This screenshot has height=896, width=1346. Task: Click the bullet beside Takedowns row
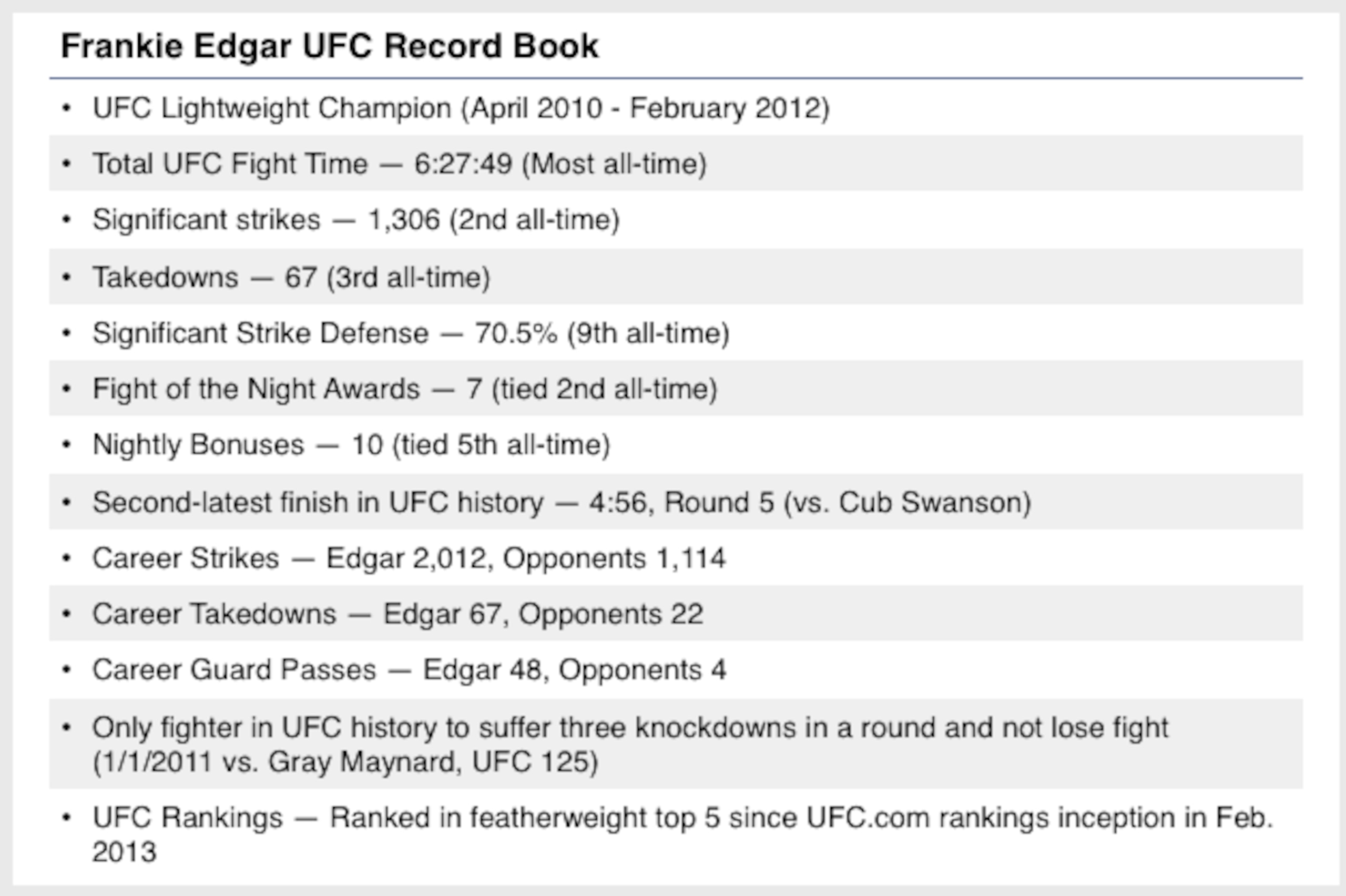(x=67, y=278)
